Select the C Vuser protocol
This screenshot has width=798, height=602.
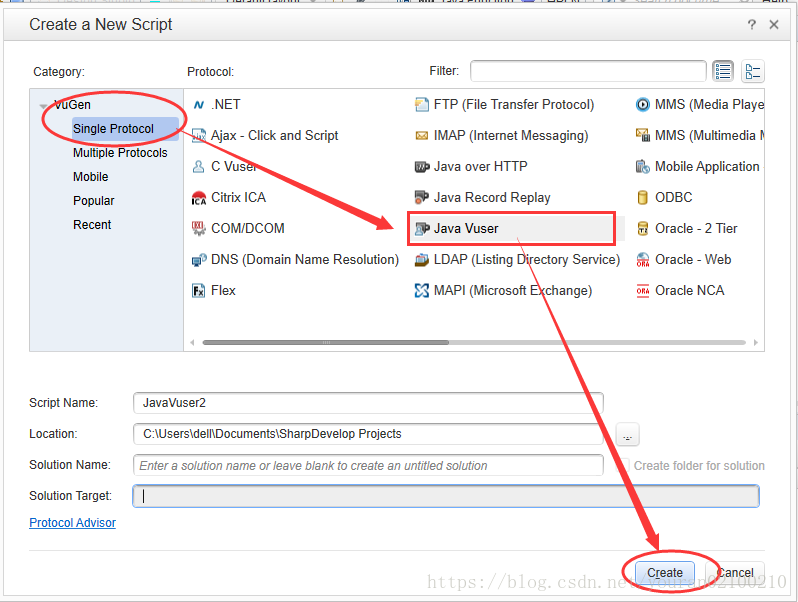pos(224,166)
